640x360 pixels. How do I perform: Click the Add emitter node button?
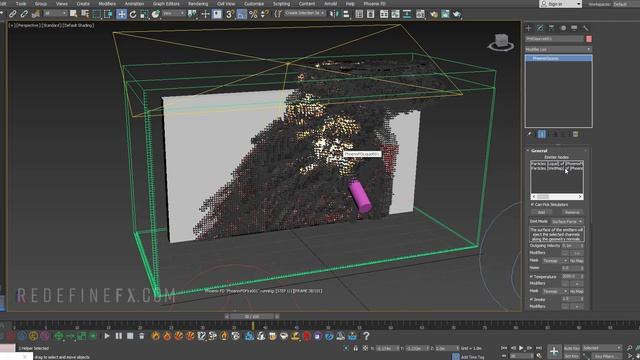click(541, 212)
